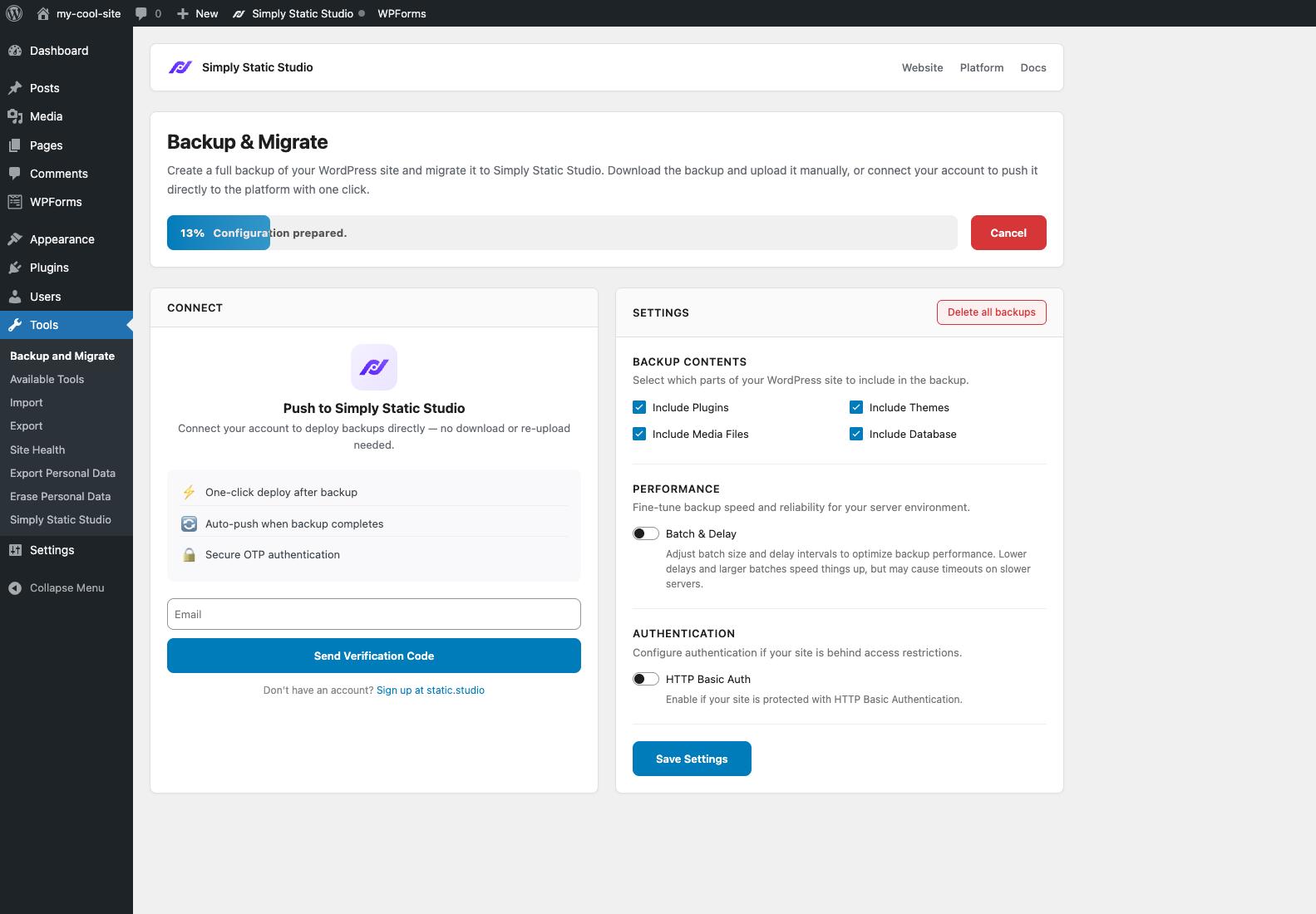
Task: Click the Users person icon
Action: click(x=15, y=297)
